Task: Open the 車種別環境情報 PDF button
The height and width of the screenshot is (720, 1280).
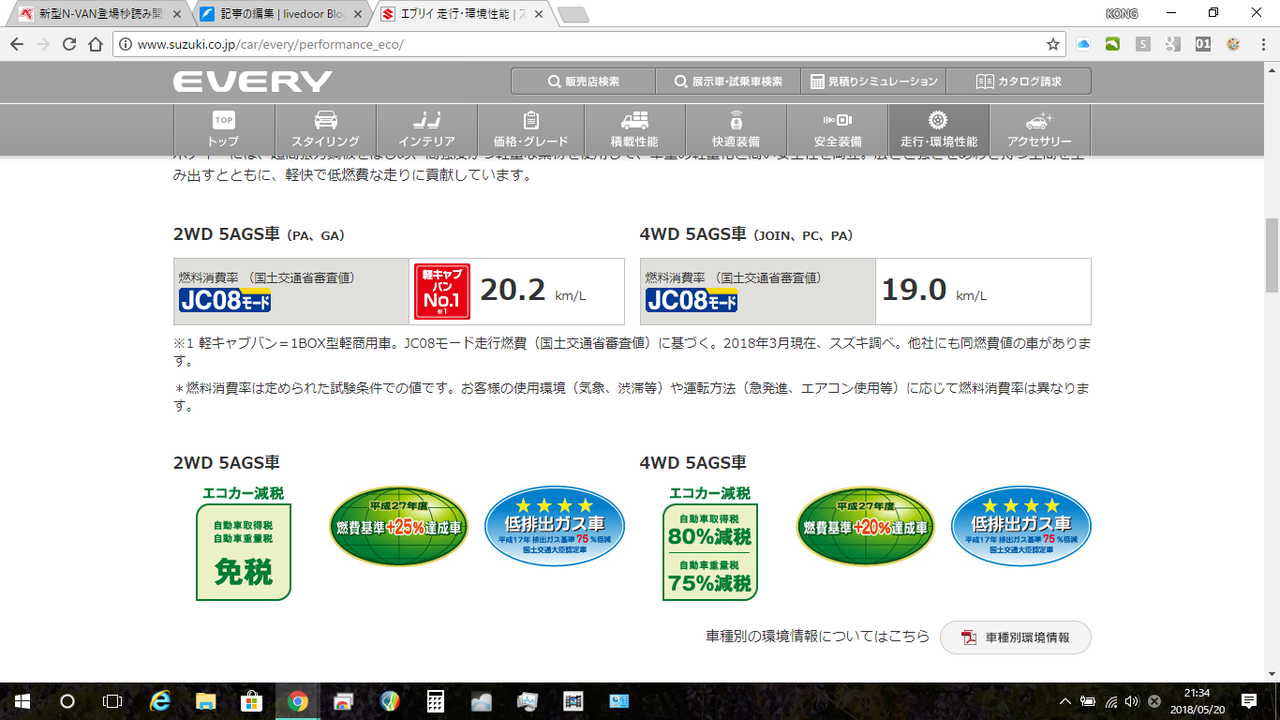Action: point(1015,637)
